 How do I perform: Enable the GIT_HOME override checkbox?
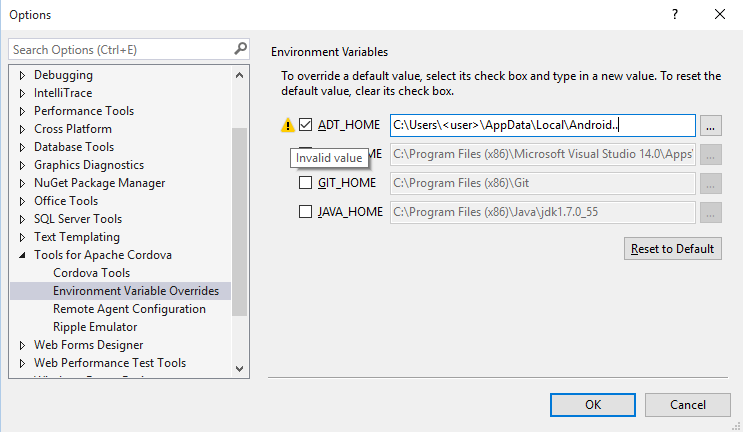(306, 183)
